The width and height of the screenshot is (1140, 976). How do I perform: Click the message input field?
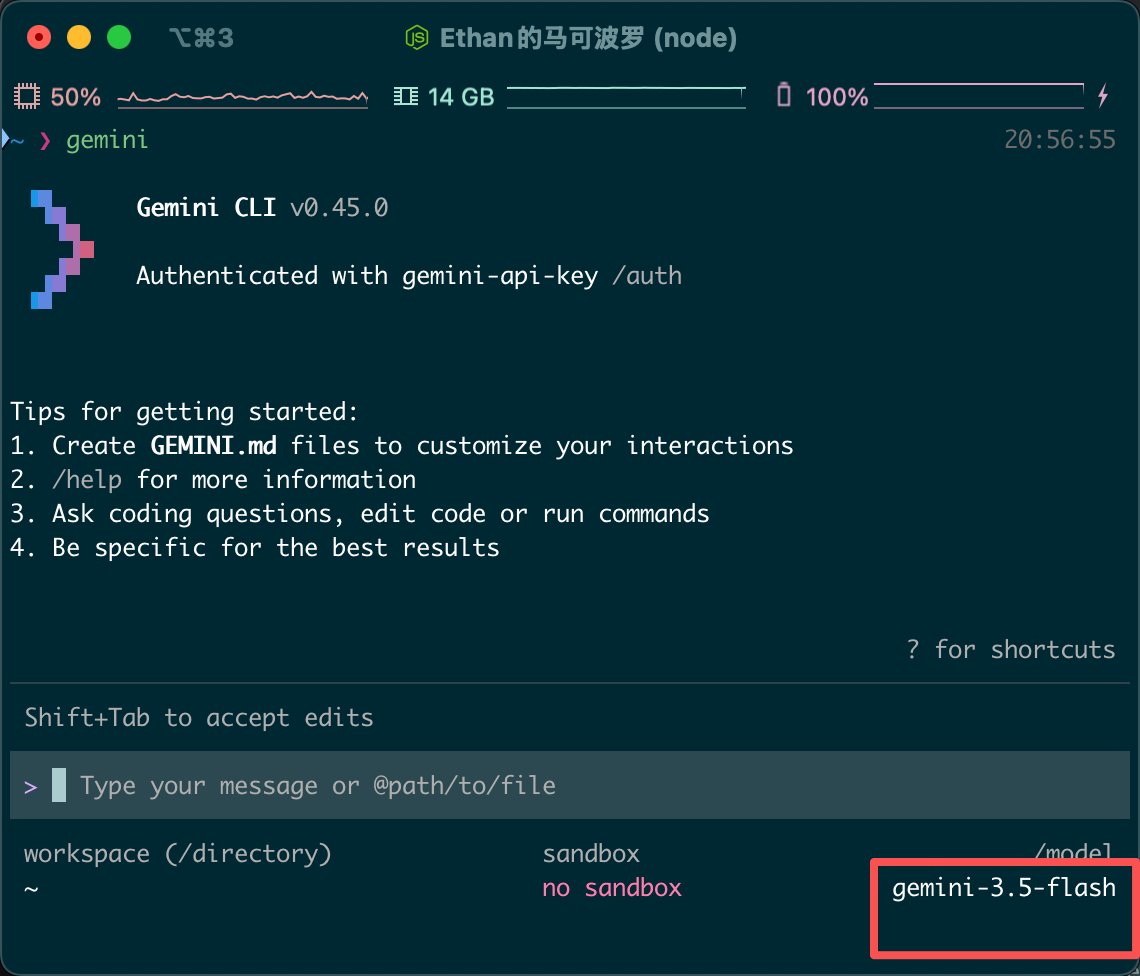pyautogui.click(x=569, y=785)
